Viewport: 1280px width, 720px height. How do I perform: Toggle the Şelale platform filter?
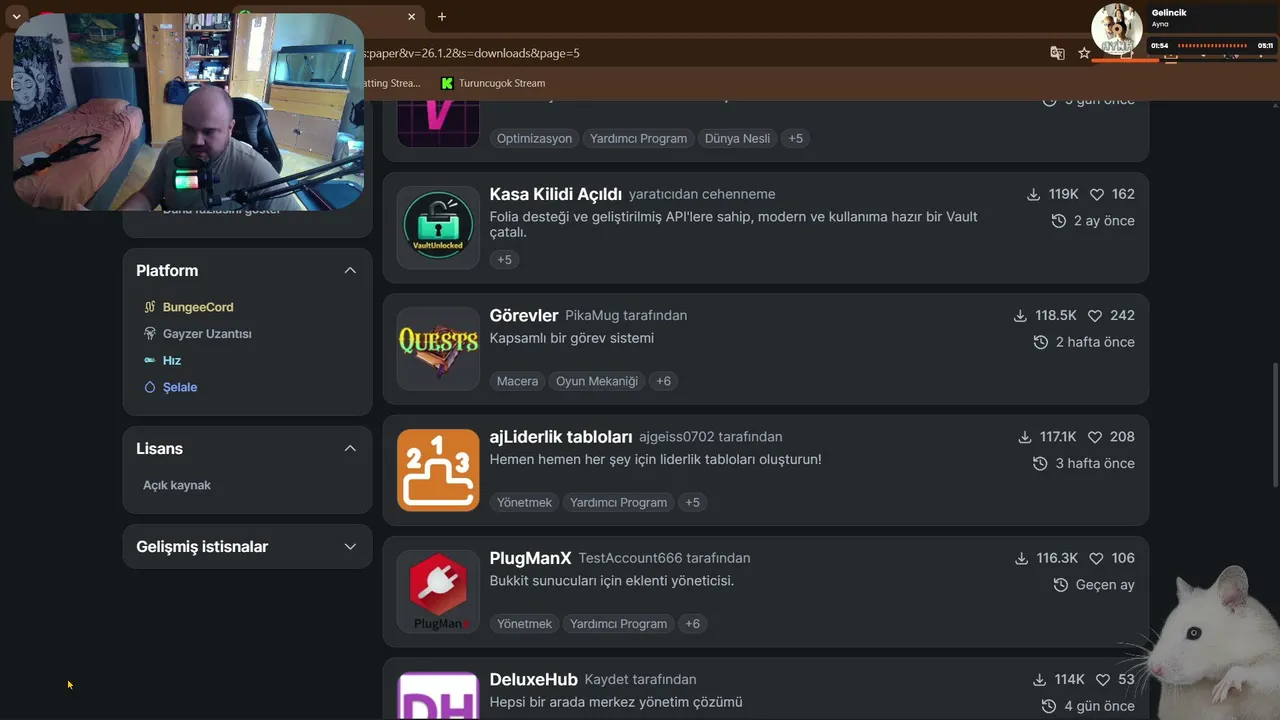(x=170, y=387)
